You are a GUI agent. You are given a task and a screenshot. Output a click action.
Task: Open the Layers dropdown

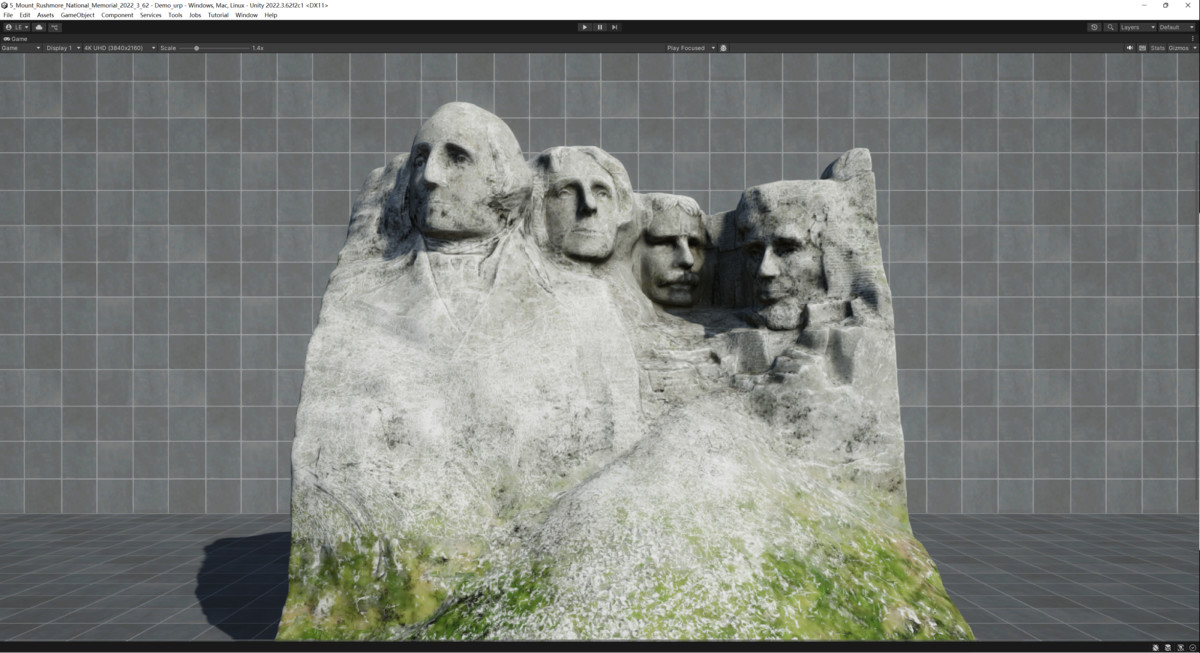(1138, 27)
